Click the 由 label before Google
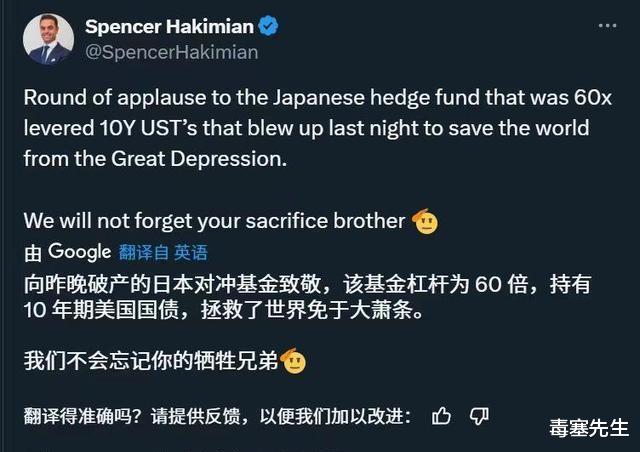Image resolution: width=640 pixels, height=452 pixels. click(x=33, y=252)
